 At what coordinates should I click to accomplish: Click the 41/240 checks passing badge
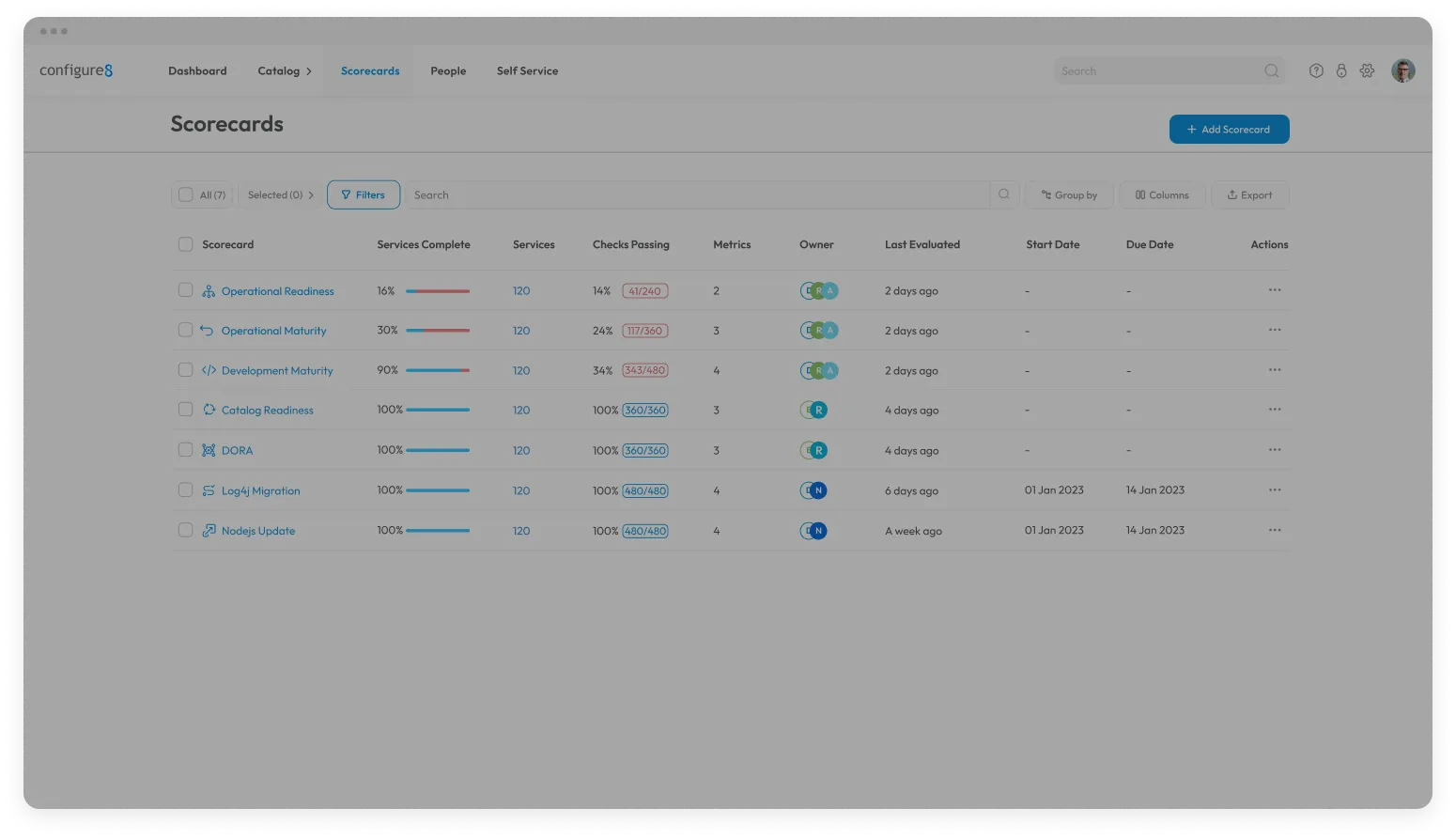[645, 291]
